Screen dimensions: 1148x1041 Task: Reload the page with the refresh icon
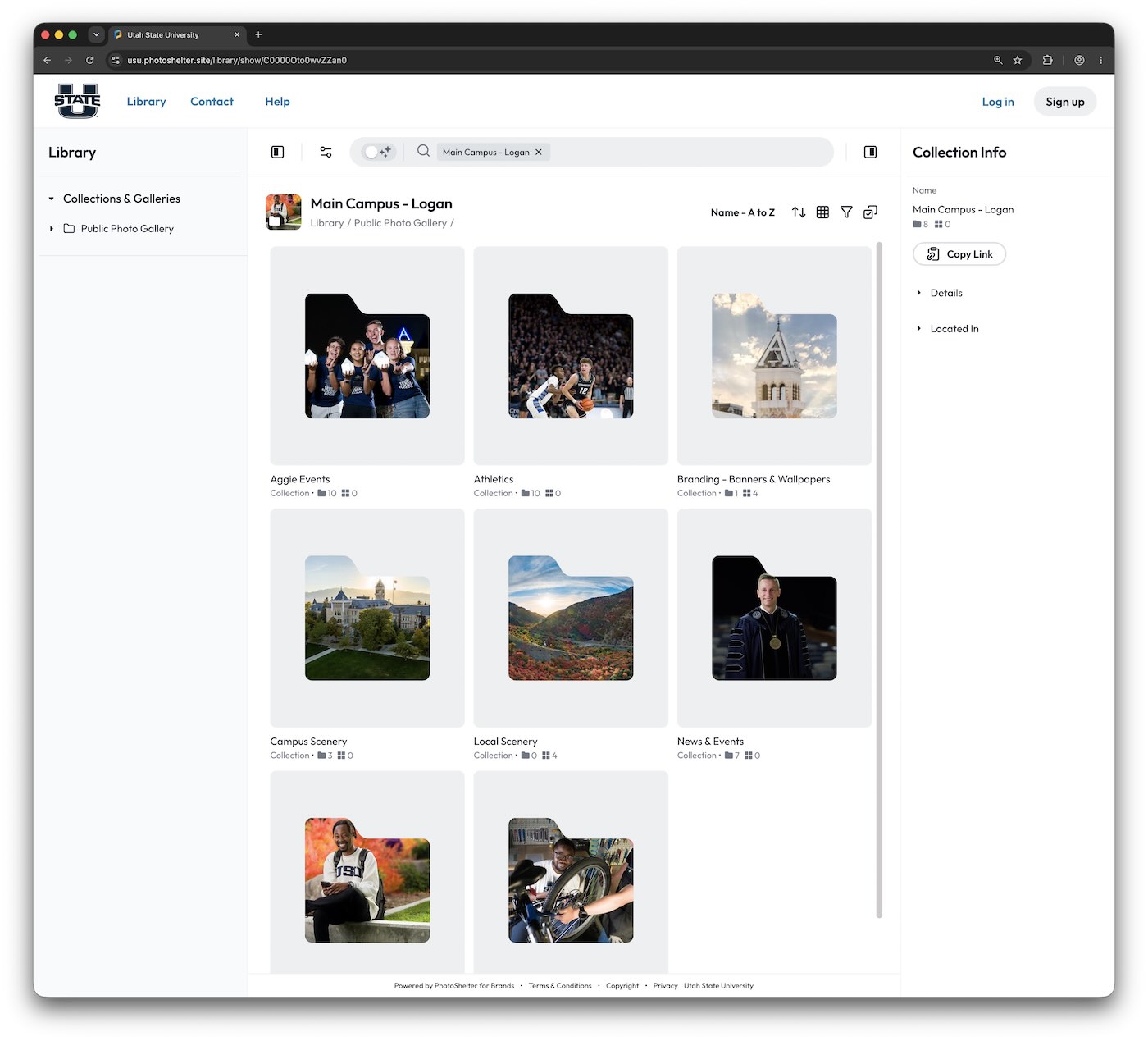[90, 60]
